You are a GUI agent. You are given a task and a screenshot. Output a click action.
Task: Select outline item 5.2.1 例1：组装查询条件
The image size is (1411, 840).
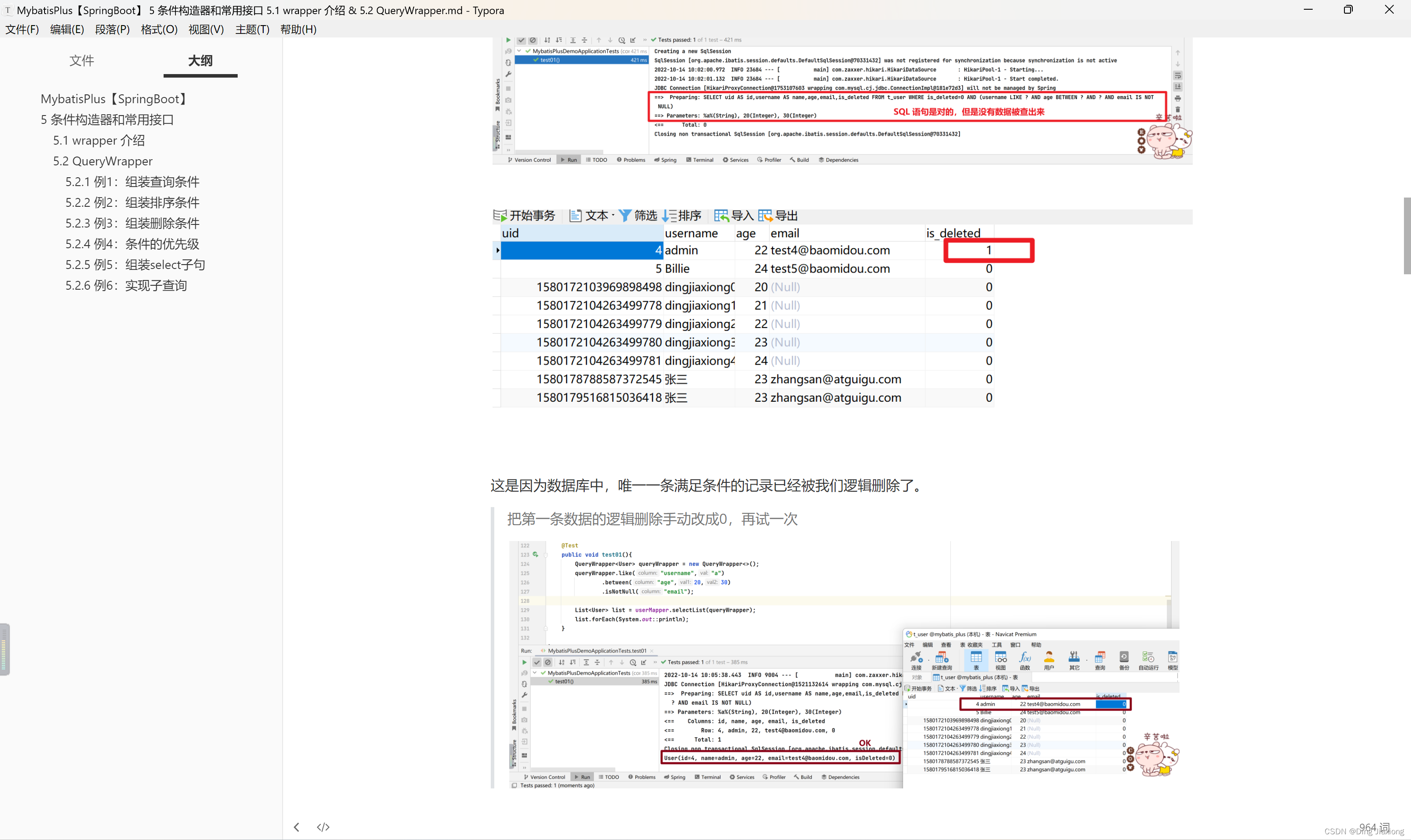tap(132, 182)
